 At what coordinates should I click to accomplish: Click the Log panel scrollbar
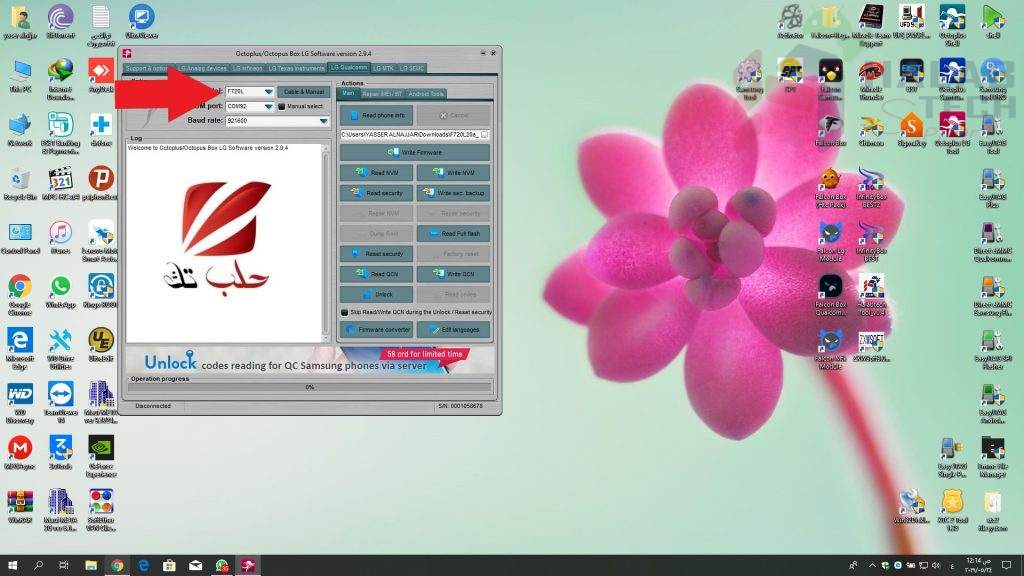coord(327,243)
